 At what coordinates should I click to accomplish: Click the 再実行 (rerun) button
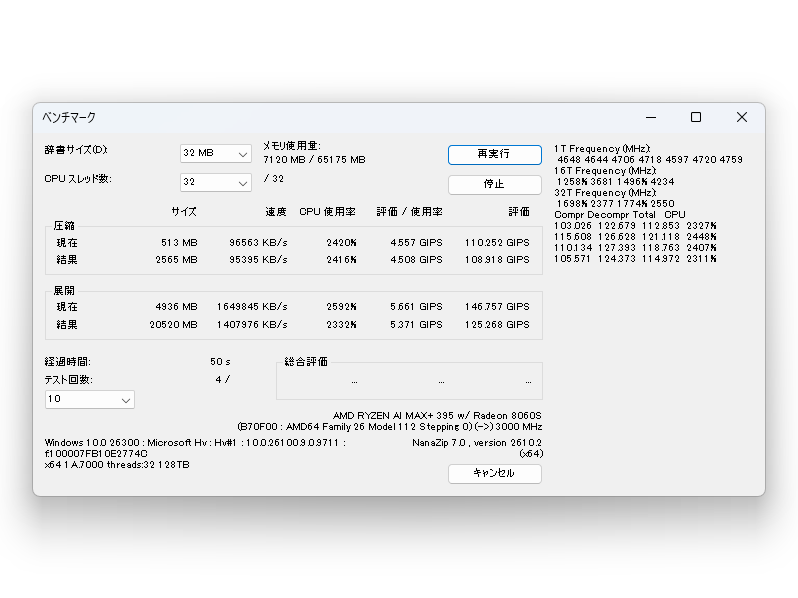tap(495, 155)
